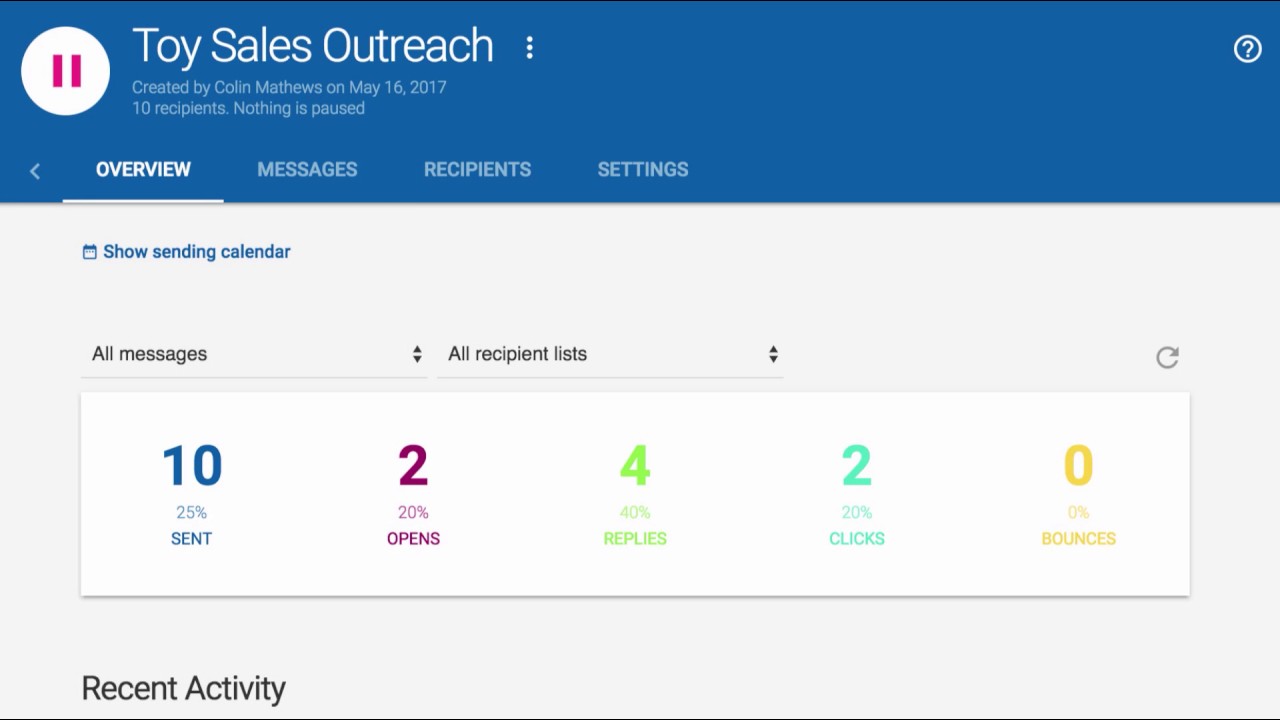This screenshot has height=720, width=1280.
Task: Show the sending calendar link
Action: pyautogui.click(x=196, y=252)
